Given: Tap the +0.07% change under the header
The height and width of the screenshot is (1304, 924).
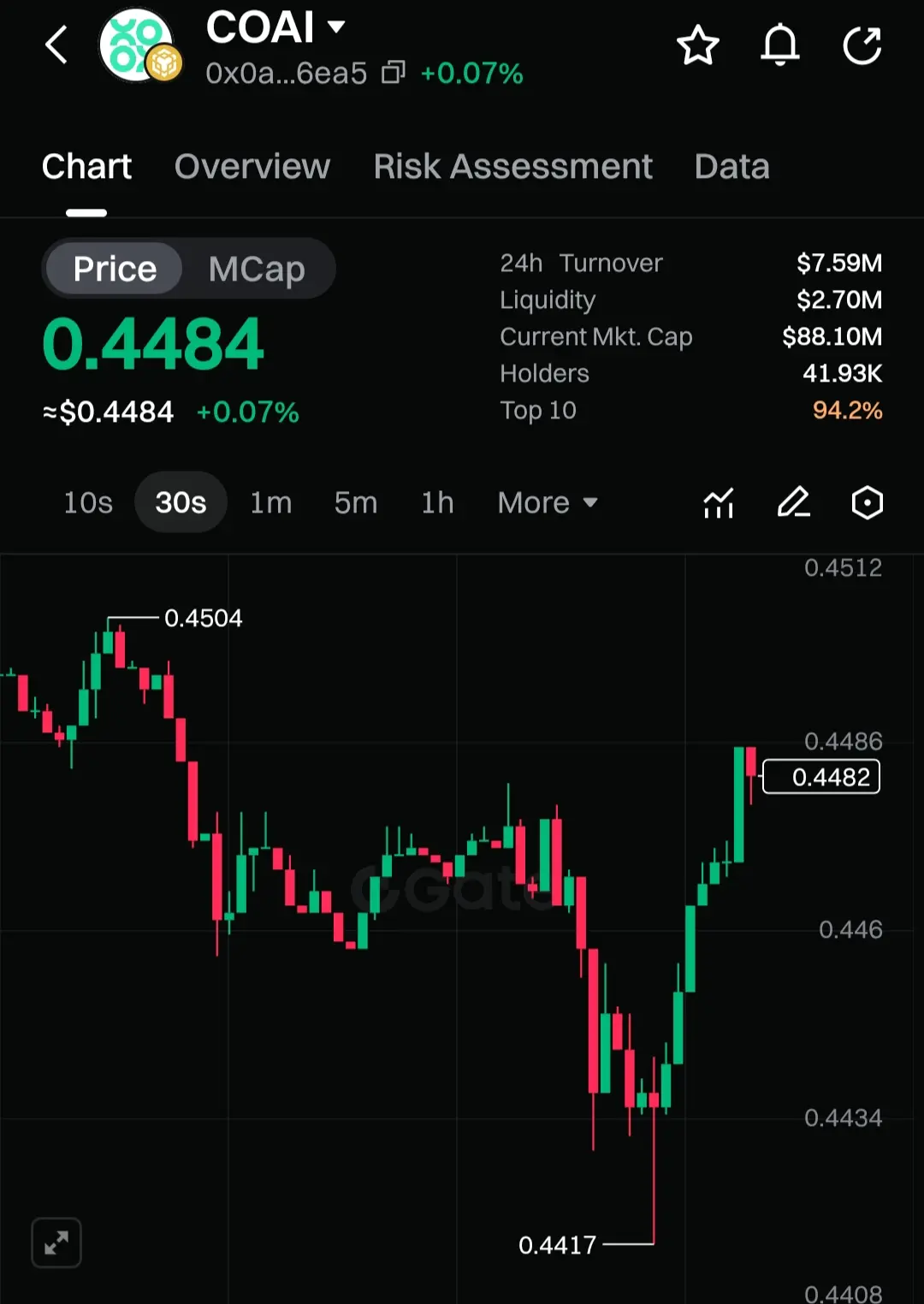Looking at the screenshot, I should [x=471, y=73].
